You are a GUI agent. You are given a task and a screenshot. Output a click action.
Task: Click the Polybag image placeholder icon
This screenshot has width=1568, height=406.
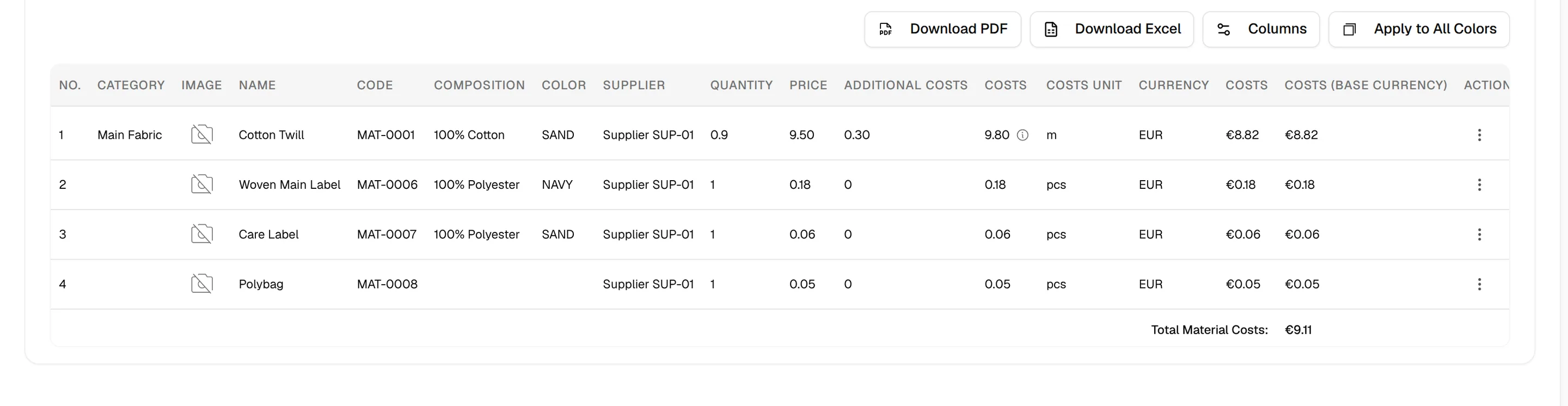click(x=201, y=284)
